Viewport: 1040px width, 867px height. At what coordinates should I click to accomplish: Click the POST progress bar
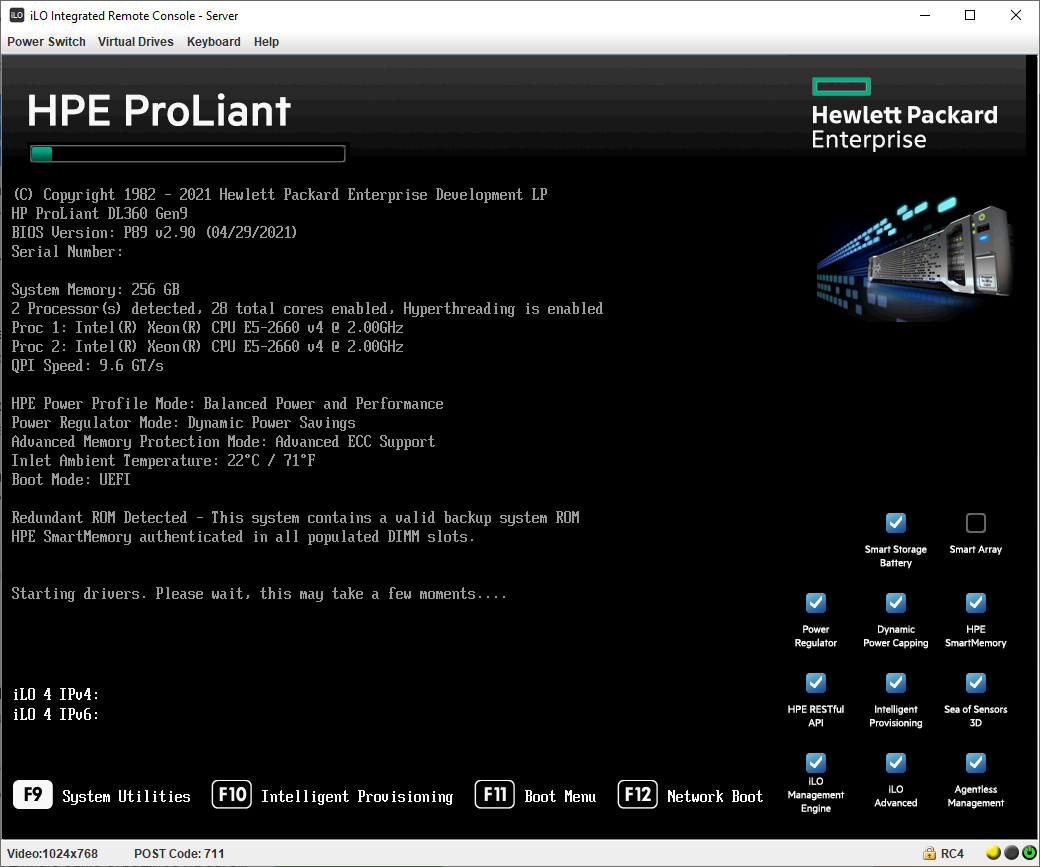coord(187,153)
